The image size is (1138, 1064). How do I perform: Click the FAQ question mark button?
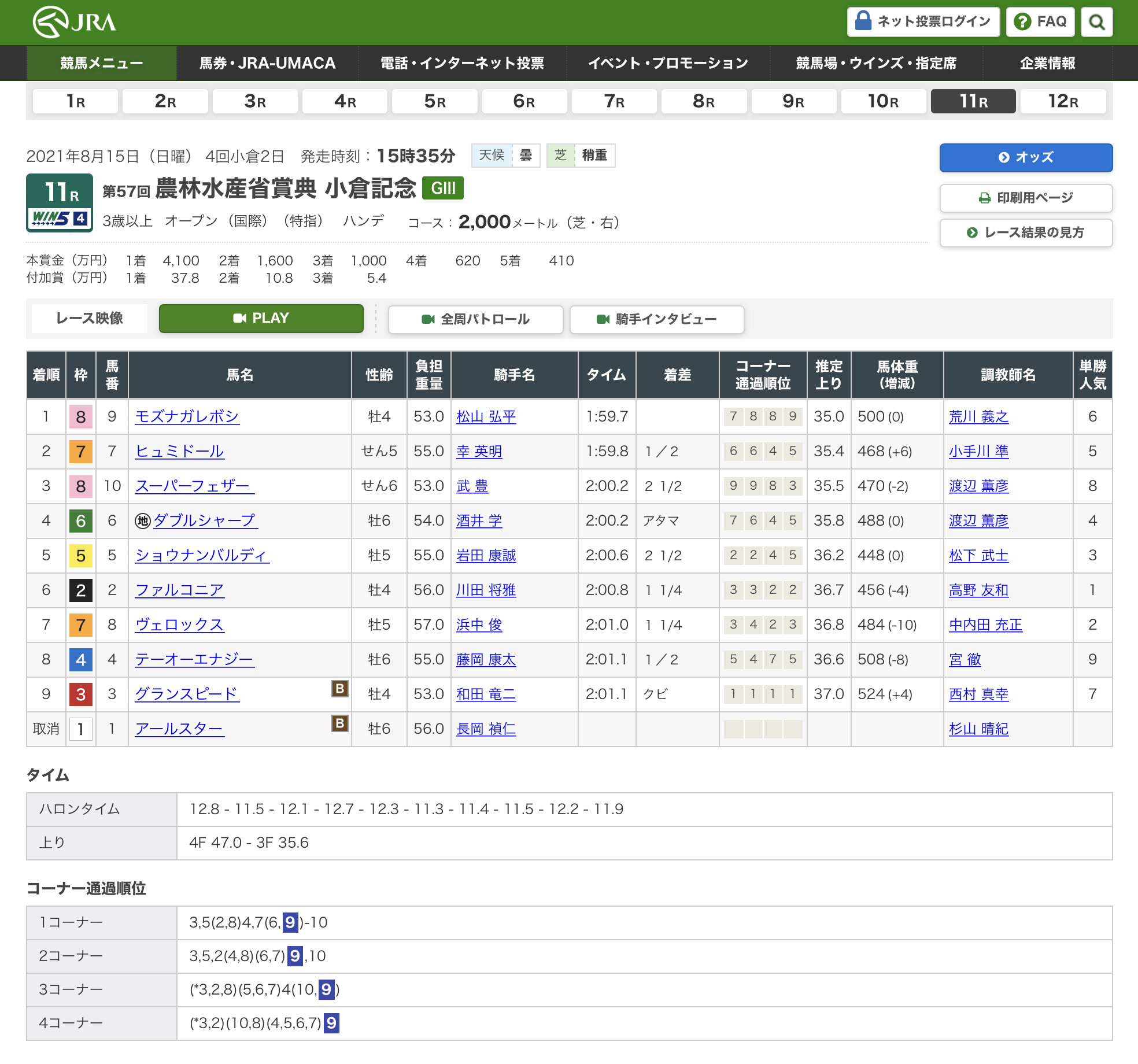1040,22
